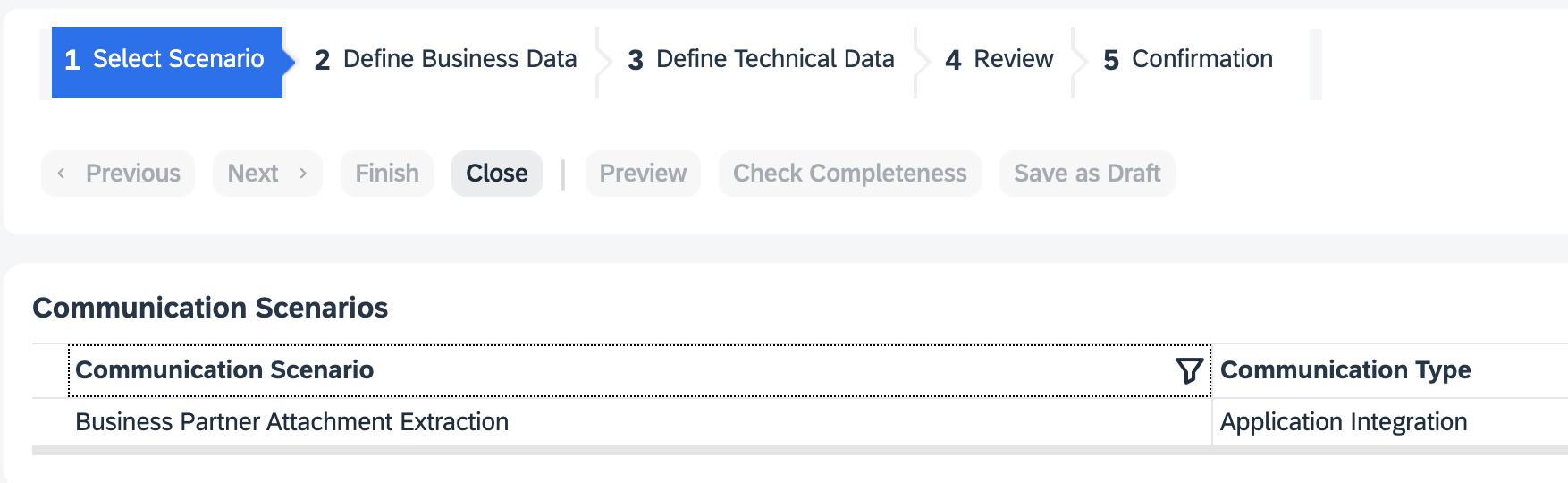The image size is (1568, 483).
Task: Select the step 1 Select Scenario tab
Action: pos(167,60)
